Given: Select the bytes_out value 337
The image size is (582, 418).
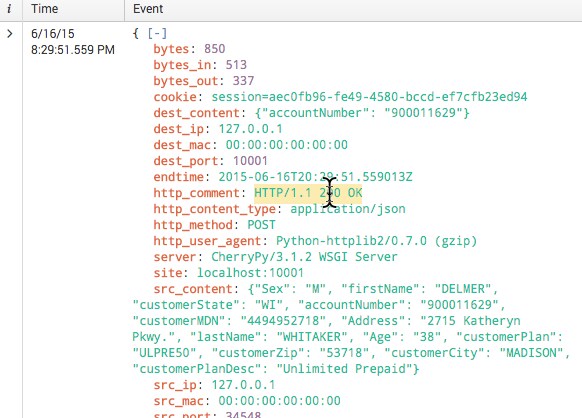Looking at the screenshot, I should (x=243, y=81).
